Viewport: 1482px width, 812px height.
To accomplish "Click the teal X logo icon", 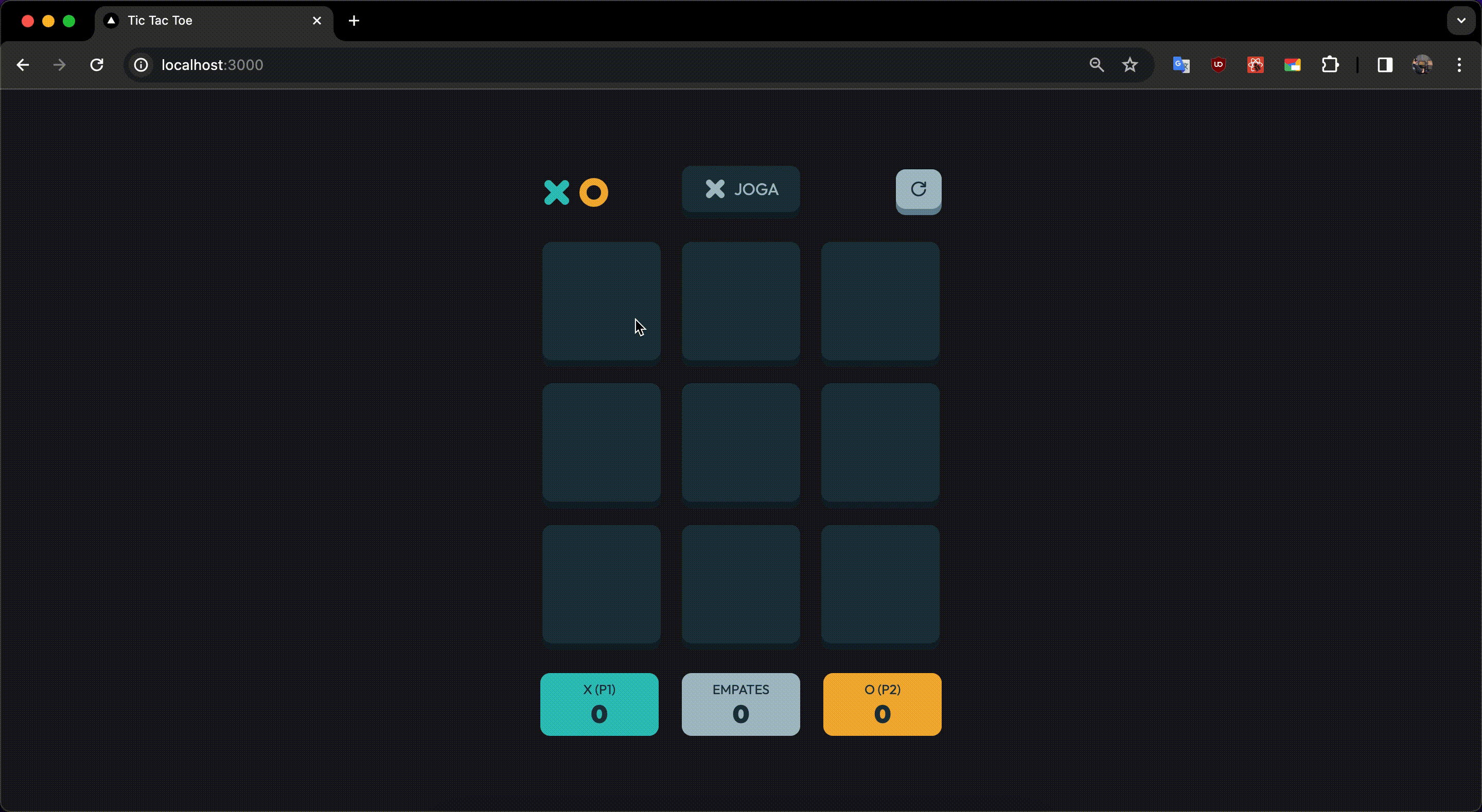I will [556, 193].
